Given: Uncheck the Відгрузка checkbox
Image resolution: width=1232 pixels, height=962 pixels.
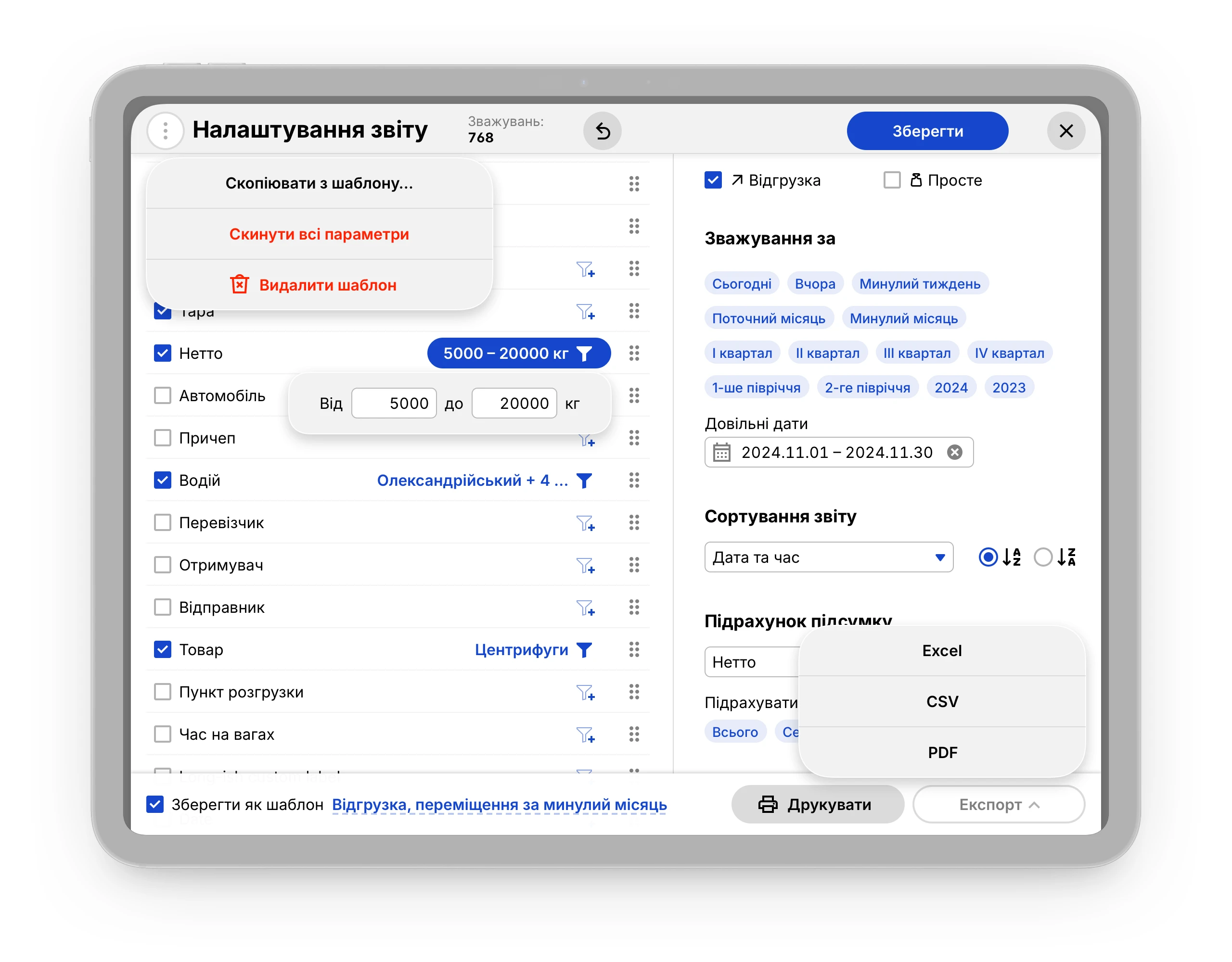Looking at the screenshot, I should pos(713,180).
